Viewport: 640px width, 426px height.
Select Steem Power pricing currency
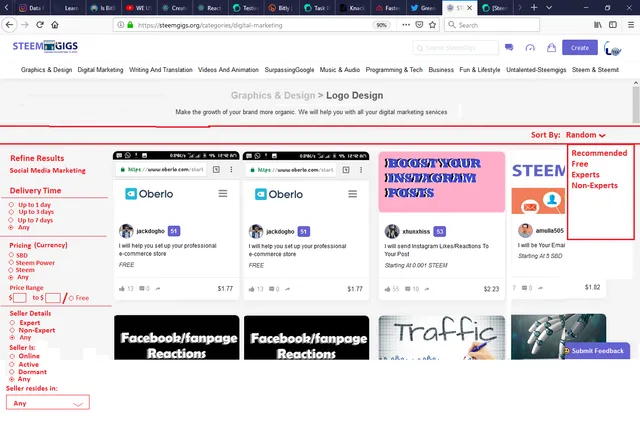click(11, 263)
